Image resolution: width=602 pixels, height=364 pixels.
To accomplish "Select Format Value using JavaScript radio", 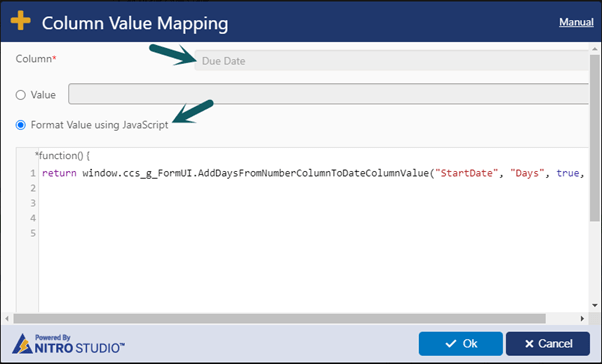I will [21, 125].
